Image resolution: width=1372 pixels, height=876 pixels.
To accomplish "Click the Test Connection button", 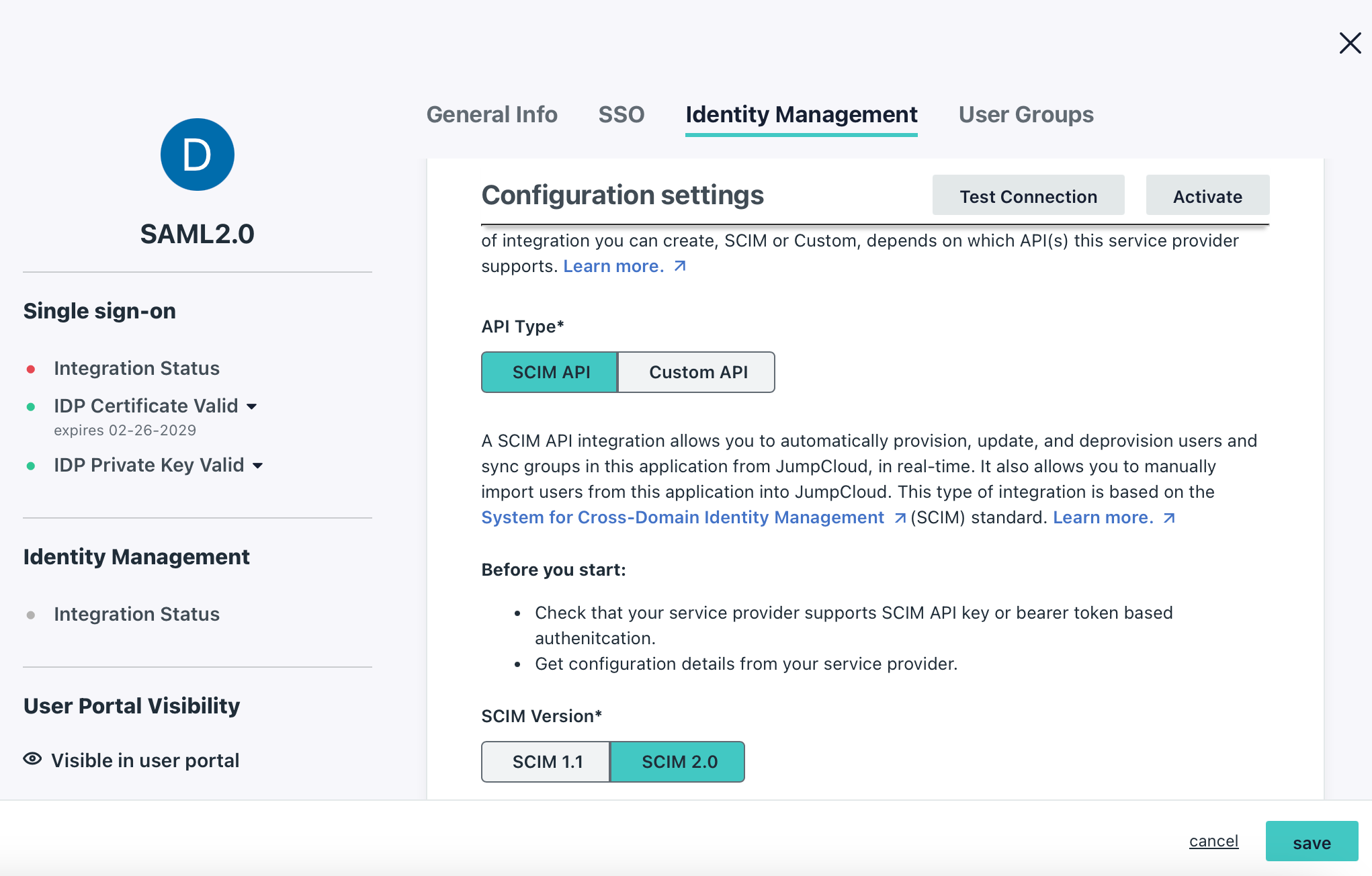I will [1028, 195].
